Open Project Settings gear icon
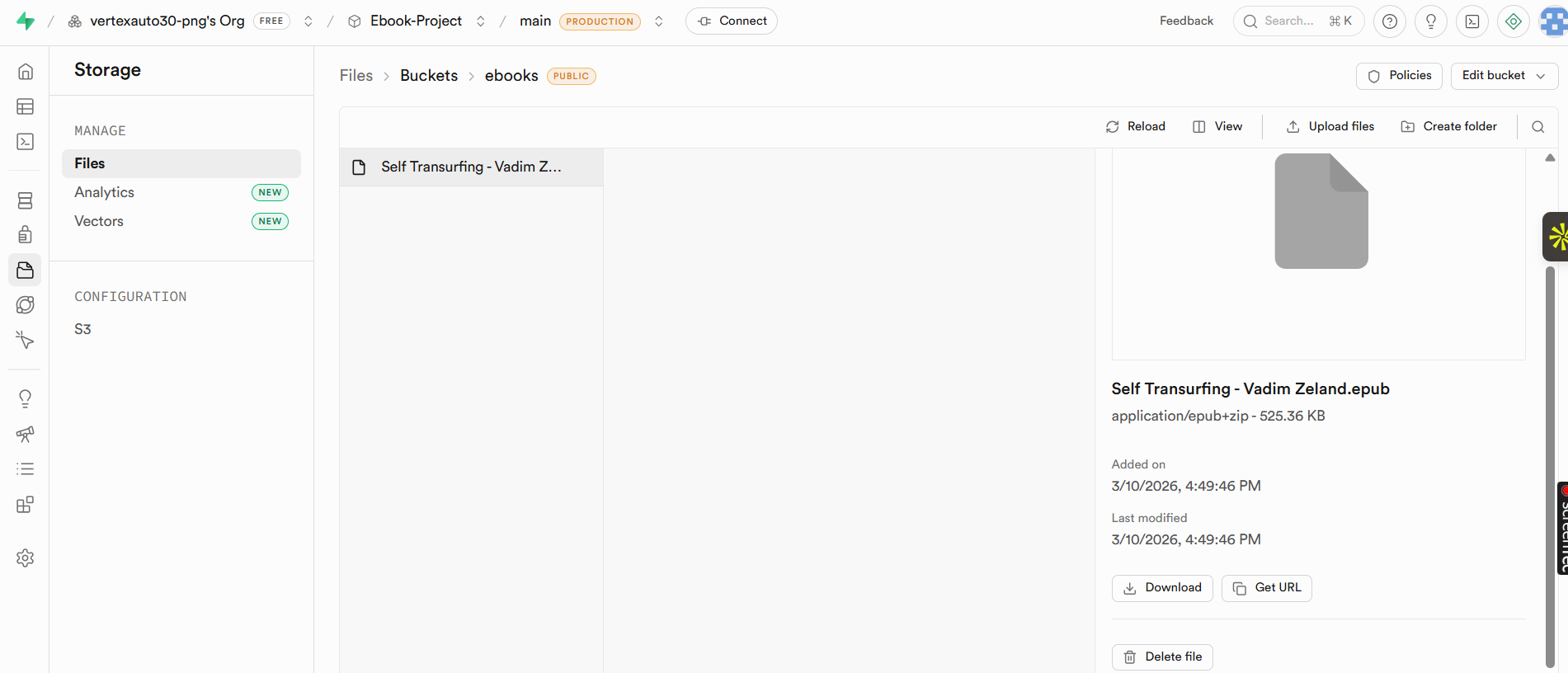The image size is (1568, 673). click(26, 558)
